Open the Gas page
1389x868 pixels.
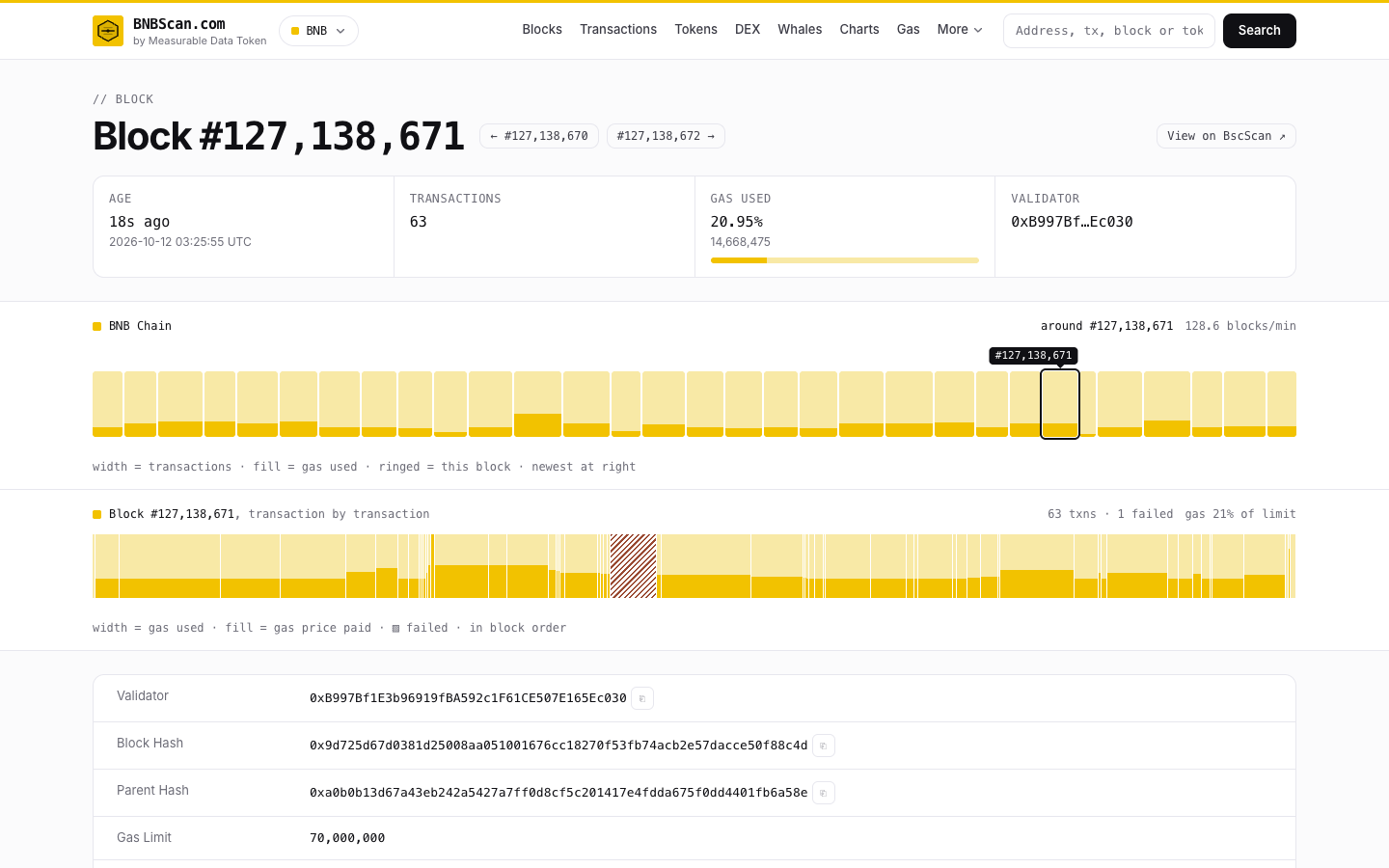click(x=908, y=30)
